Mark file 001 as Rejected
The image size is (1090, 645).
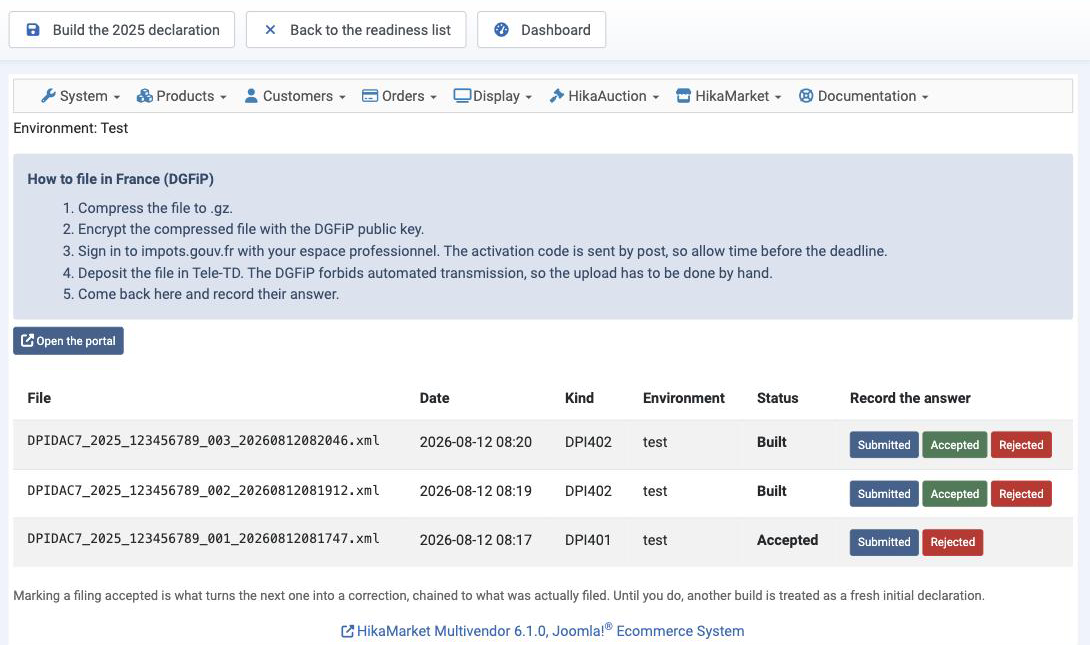click(x=952, y=542)
